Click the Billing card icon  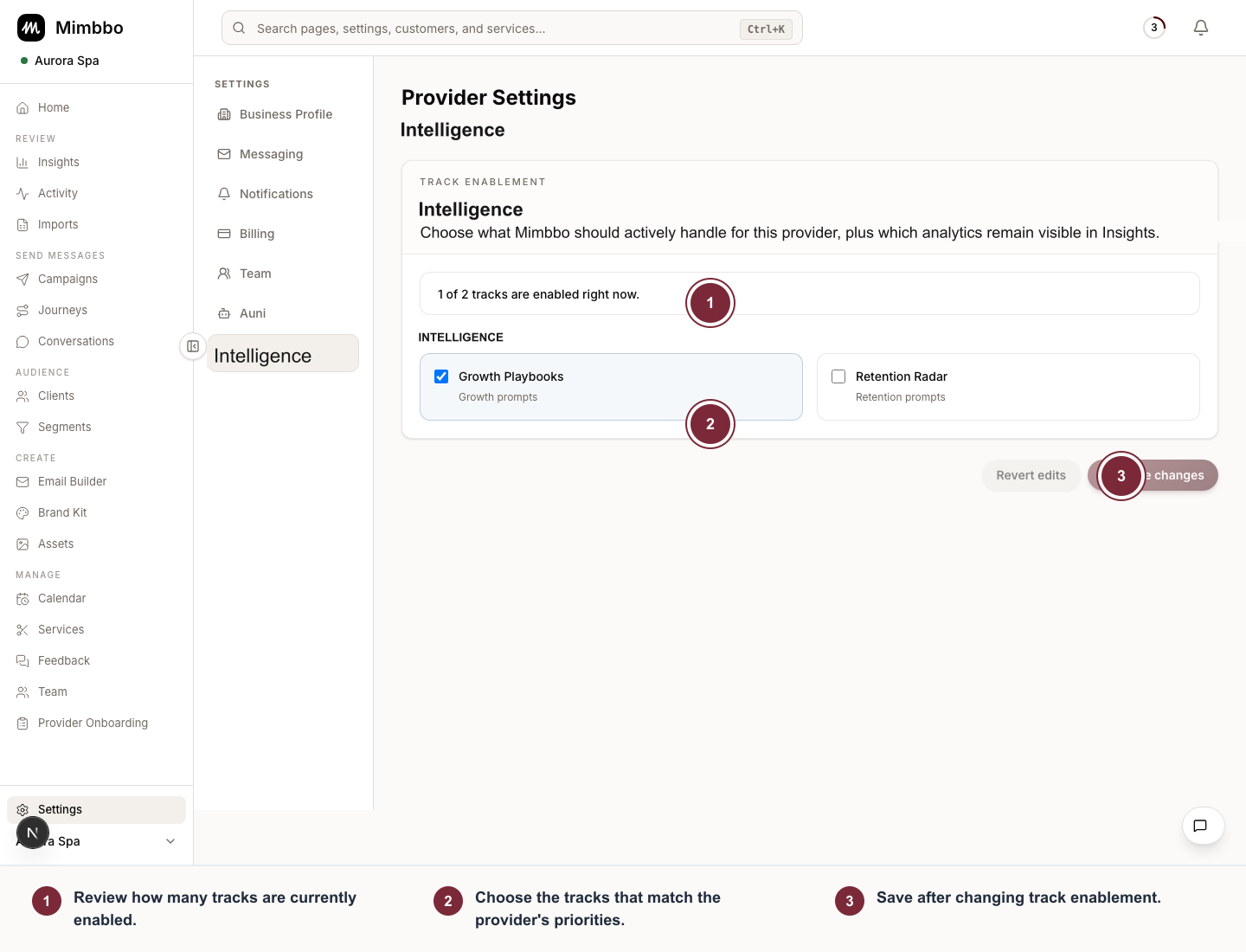(224, 234)
